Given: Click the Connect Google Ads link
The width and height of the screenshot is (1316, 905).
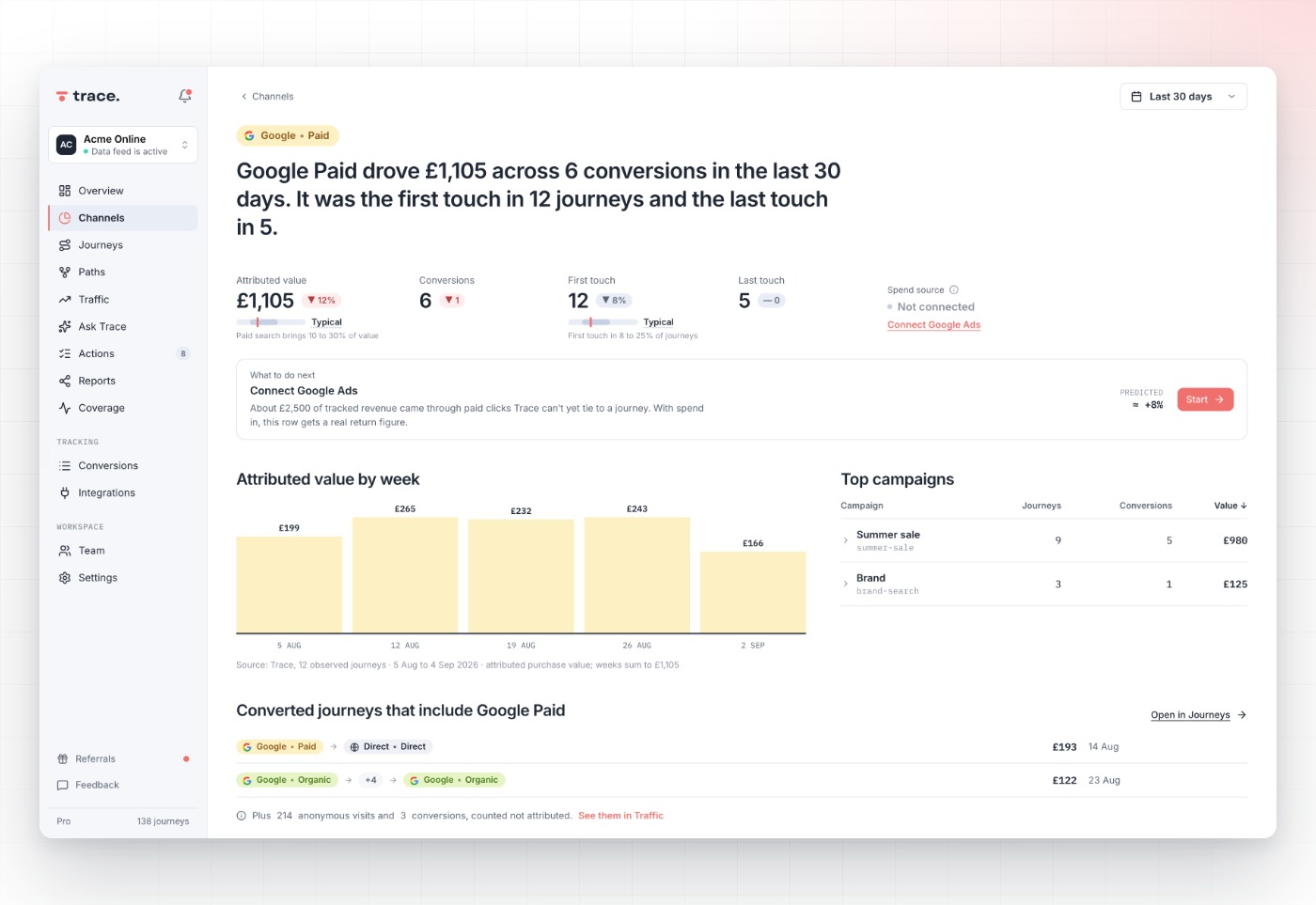Looking at the screenshot, I should point(934,325).
